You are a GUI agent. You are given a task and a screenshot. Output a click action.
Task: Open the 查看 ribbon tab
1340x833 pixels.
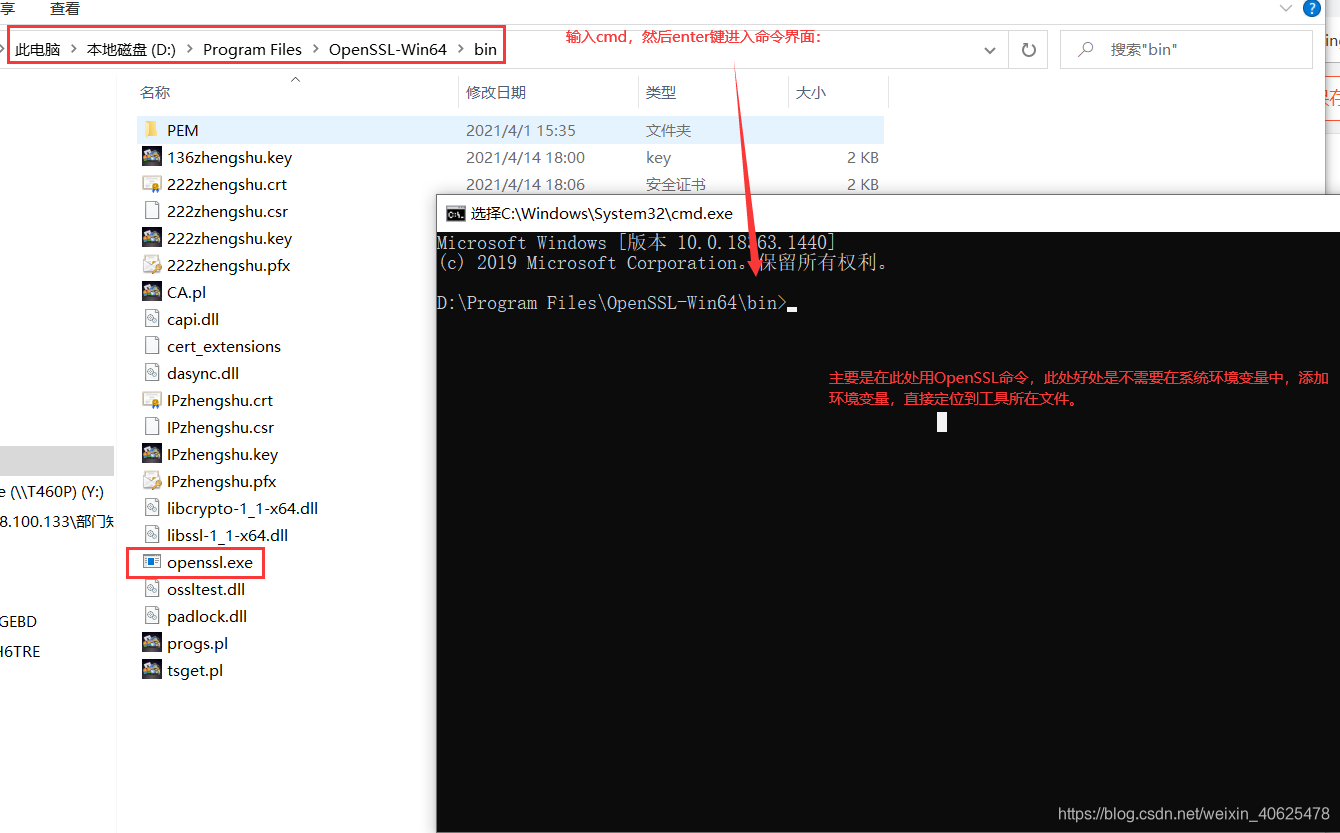point(65,8)
